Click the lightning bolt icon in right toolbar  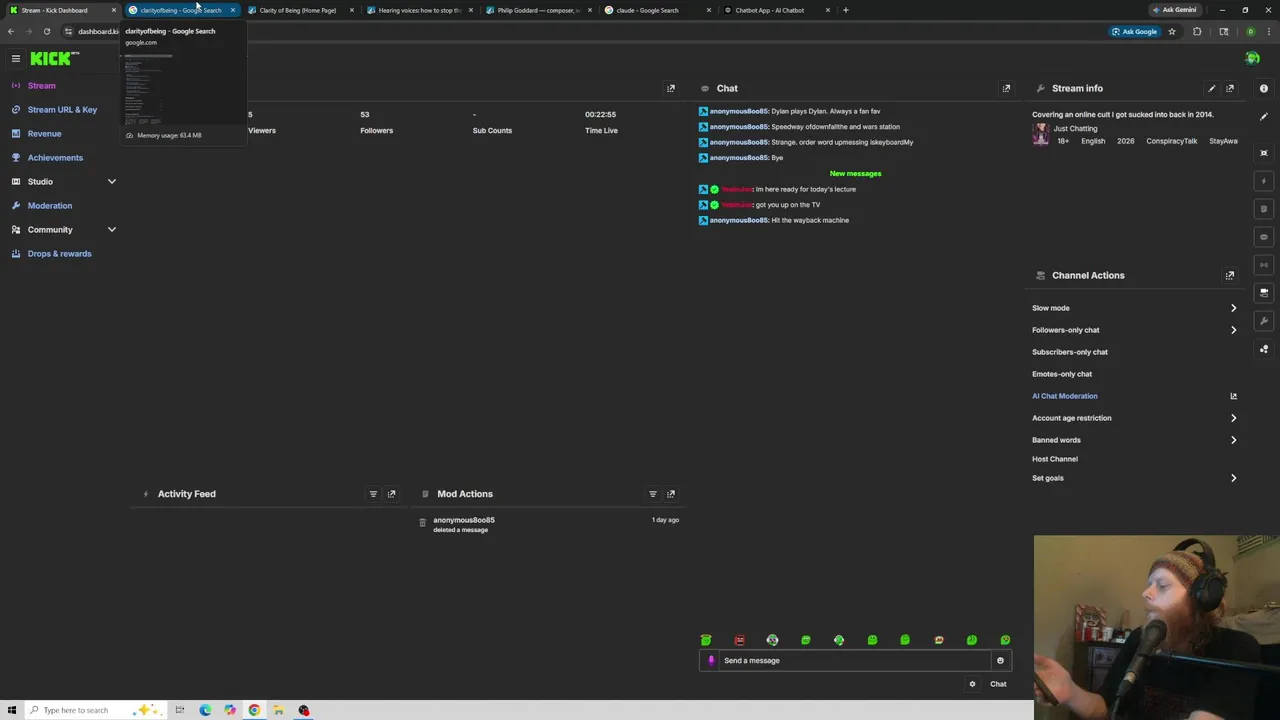1264,181
